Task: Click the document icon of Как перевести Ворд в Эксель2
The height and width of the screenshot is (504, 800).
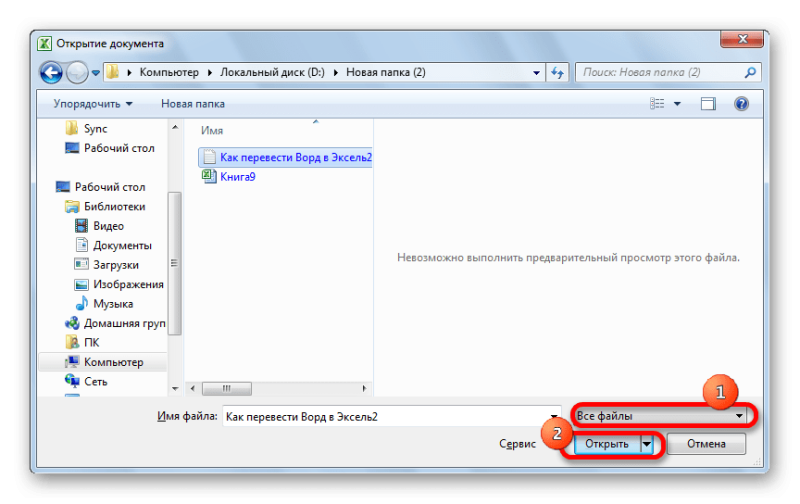Action: [x=209, y=157]
